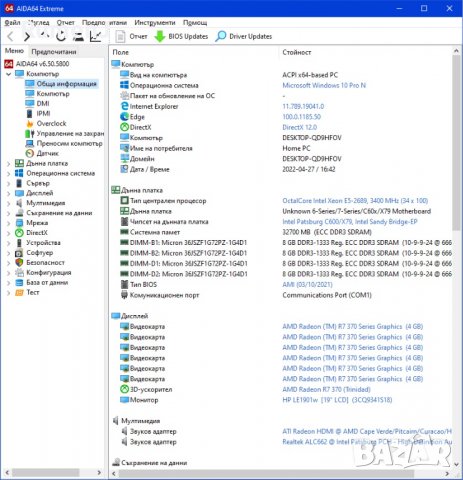
Task: Go forward with the right arrow toolbar icon
Action: tap(27, 36)
